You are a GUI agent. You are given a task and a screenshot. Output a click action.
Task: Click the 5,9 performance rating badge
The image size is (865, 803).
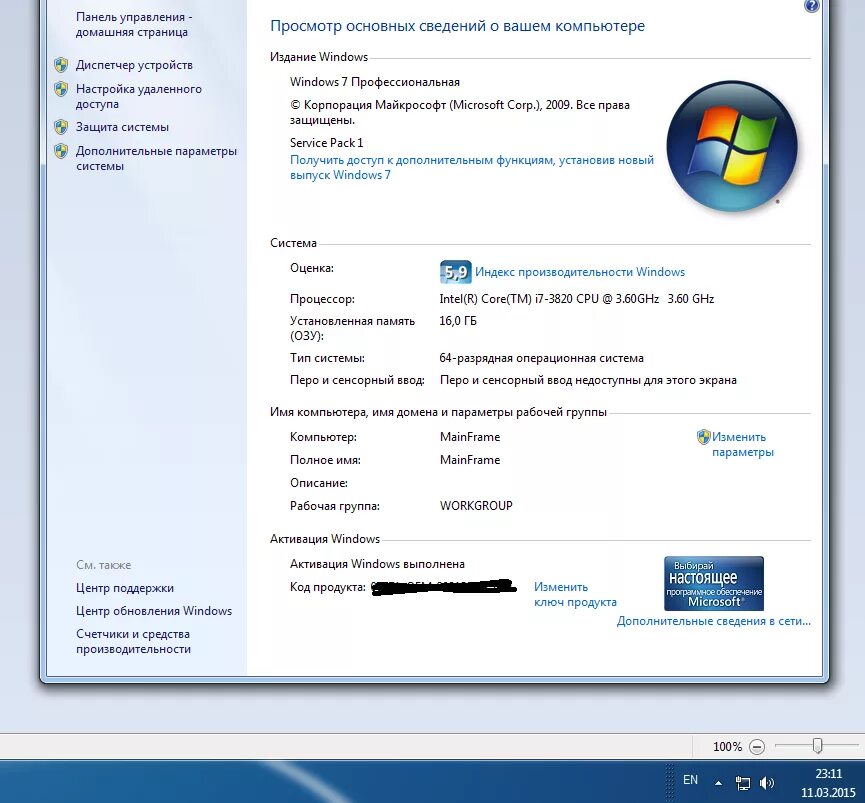[x=456, y=272]
